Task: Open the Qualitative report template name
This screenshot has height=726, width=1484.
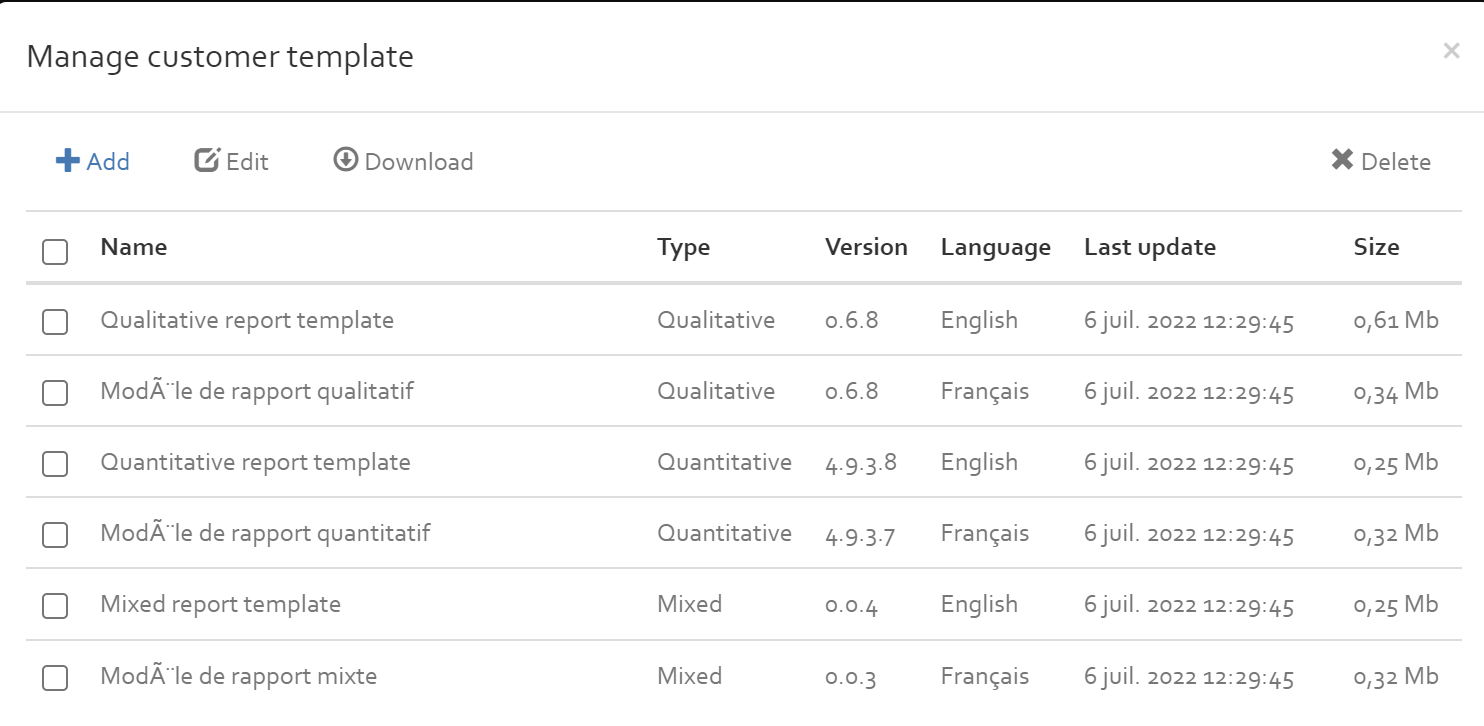Action: 247,320
